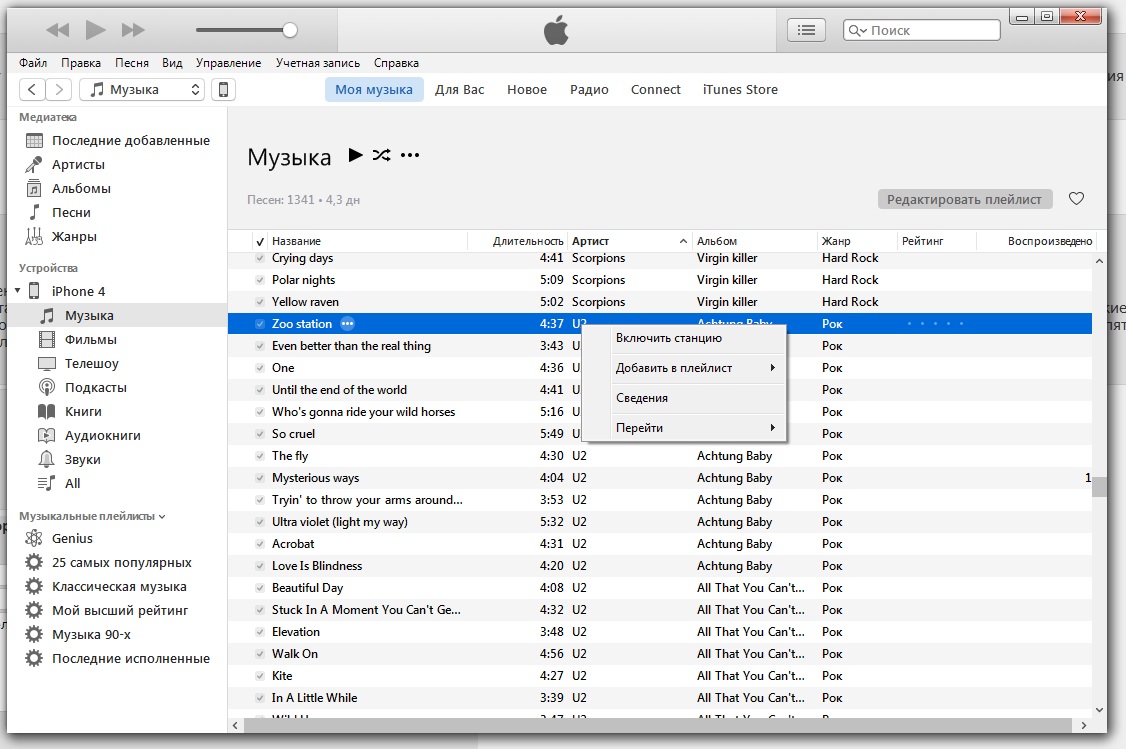Open the Управление menu
Viewport: 1126px width, 749px height.
(x=228, y=63)
